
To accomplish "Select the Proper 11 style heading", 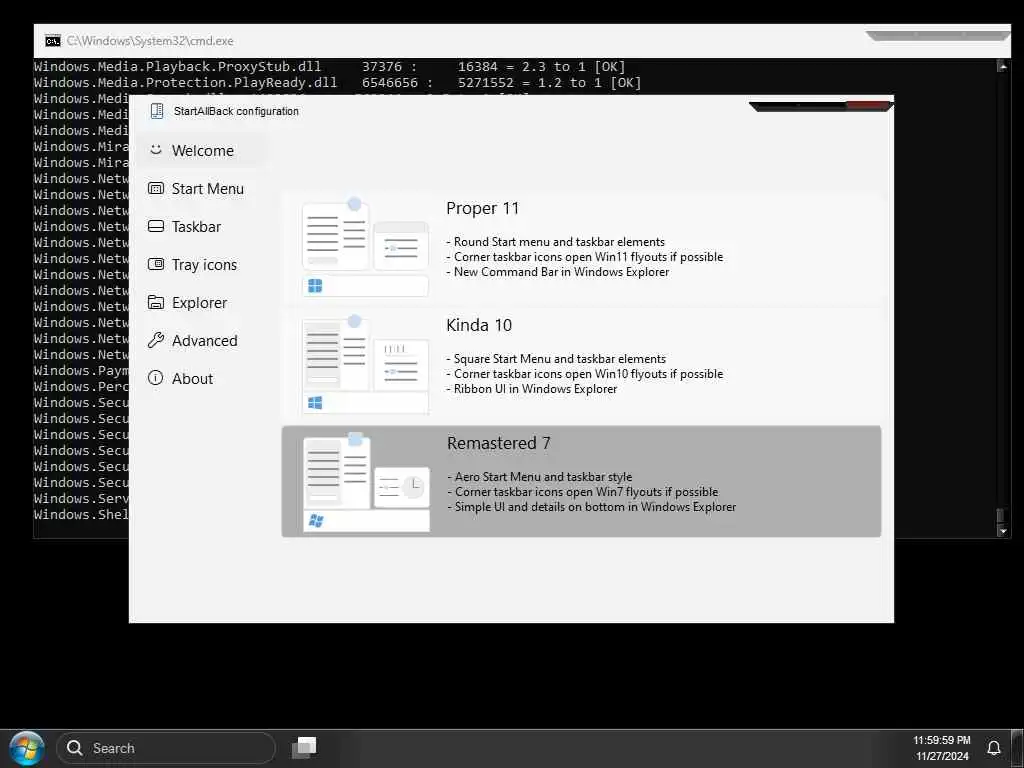I will pos(482,208).
